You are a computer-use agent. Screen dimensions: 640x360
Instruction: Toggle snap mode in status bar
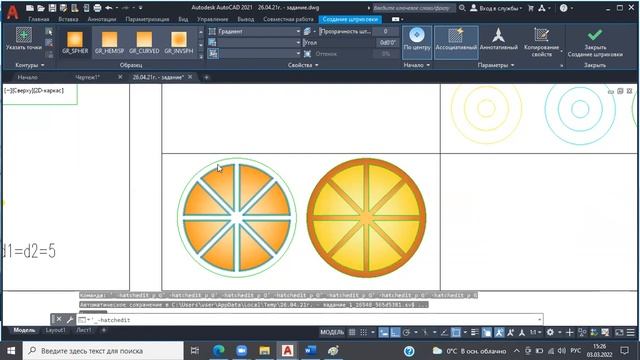(x=363, y=332)
